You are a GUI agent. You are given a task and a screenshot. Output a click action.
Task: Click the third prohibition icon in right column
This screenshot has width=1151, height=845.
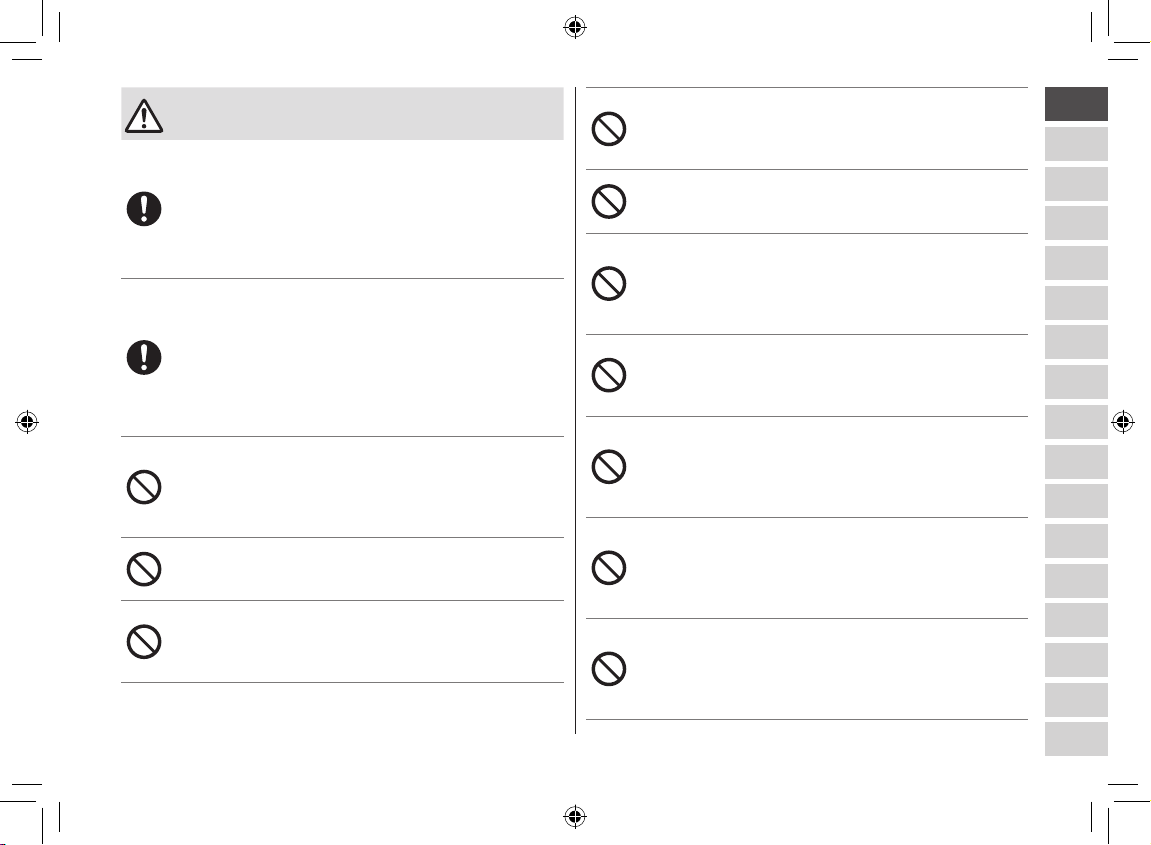tap(609, 283)
